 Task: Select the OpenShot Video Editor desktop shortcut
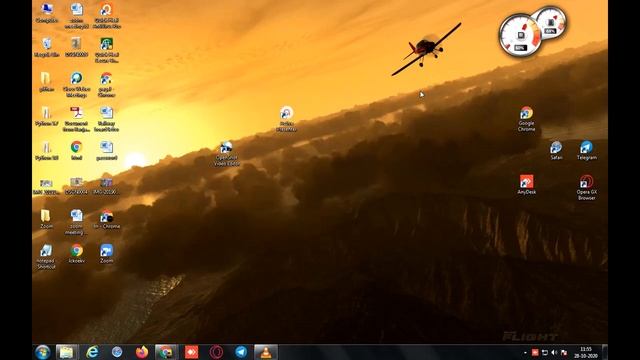pos(227,153)
